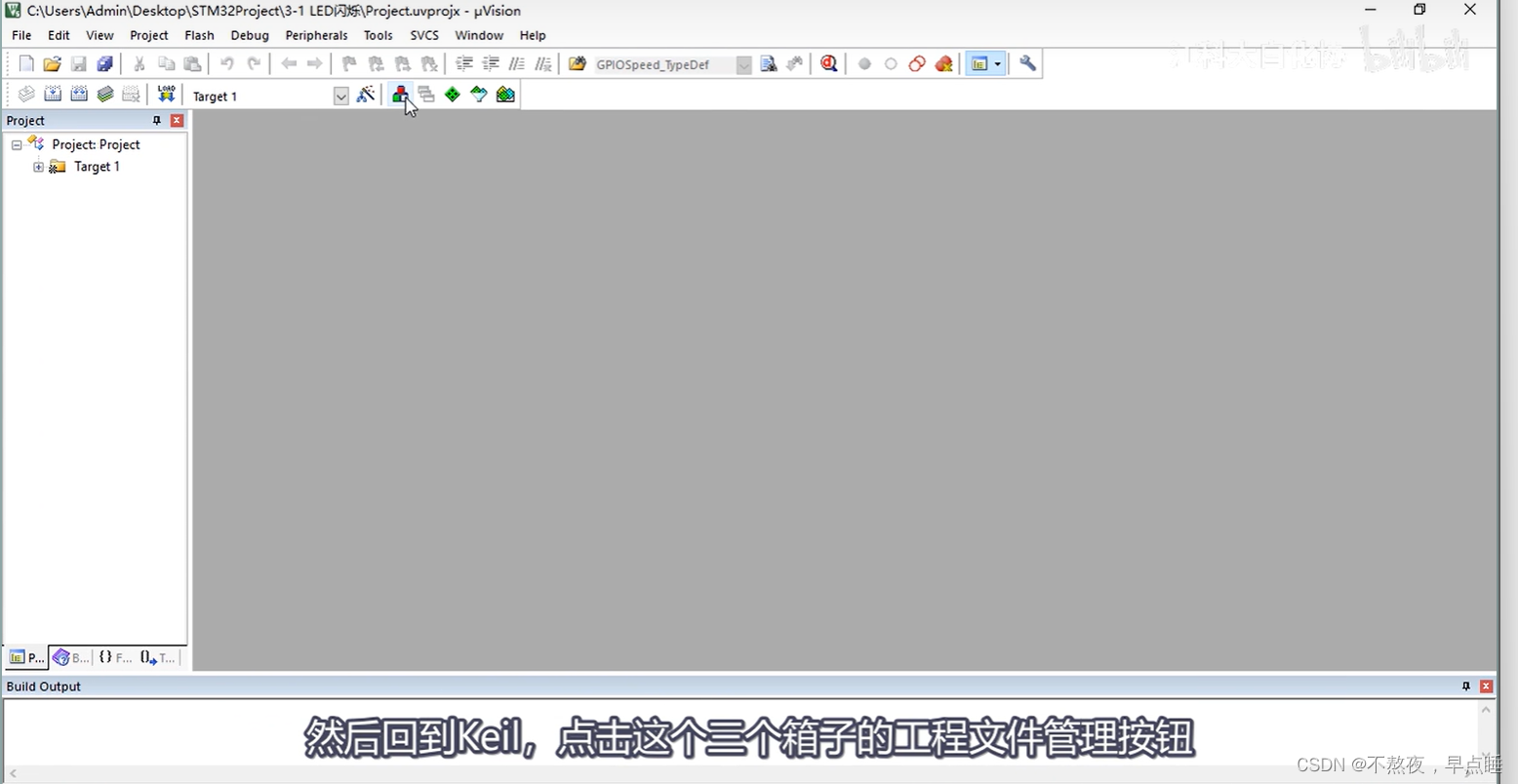Open the Configuration wrench icon
Viewport: 1518px width, 784px height.
tap(1026, 63)
